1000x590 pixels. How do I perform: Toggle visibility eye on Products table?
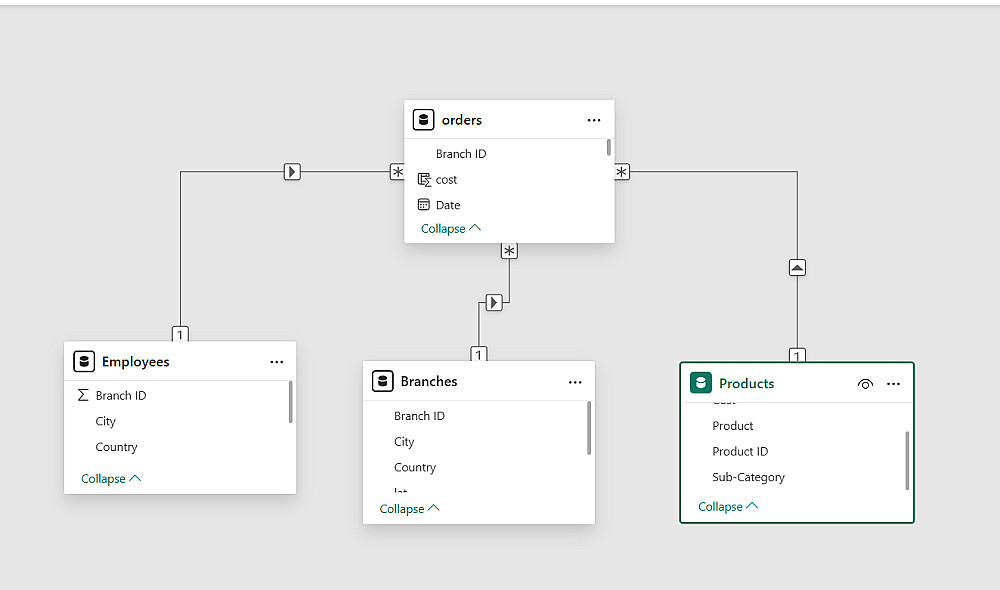coord(866,383)
